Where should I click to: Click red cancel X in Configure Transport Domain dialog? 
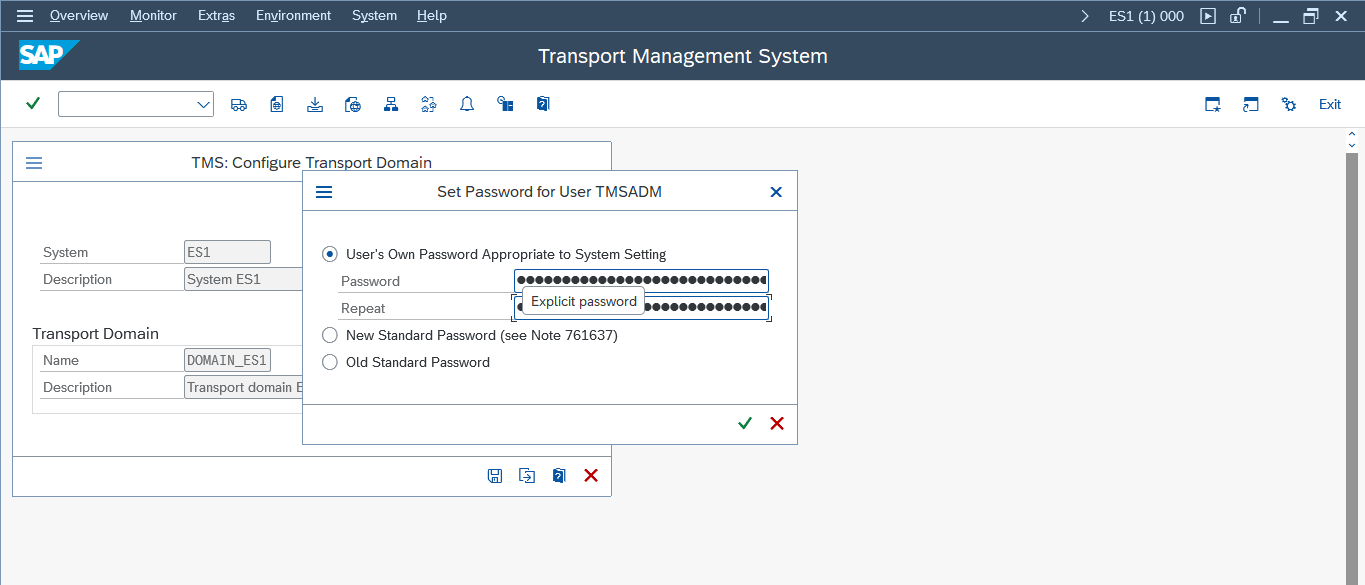pos(591,476)
